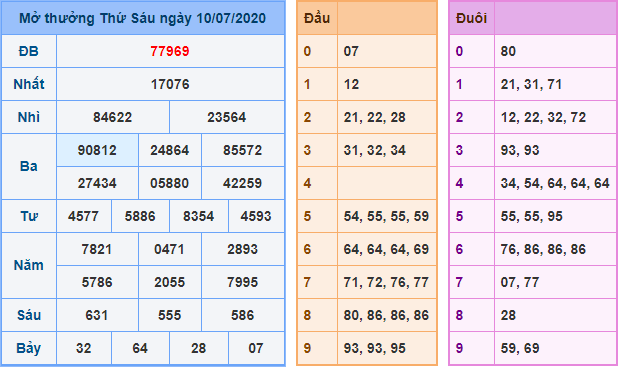Click the 'Đuôi' column header
Image resolution: width=619 pixels, height=367 pixels.
[x=471, y=18]
